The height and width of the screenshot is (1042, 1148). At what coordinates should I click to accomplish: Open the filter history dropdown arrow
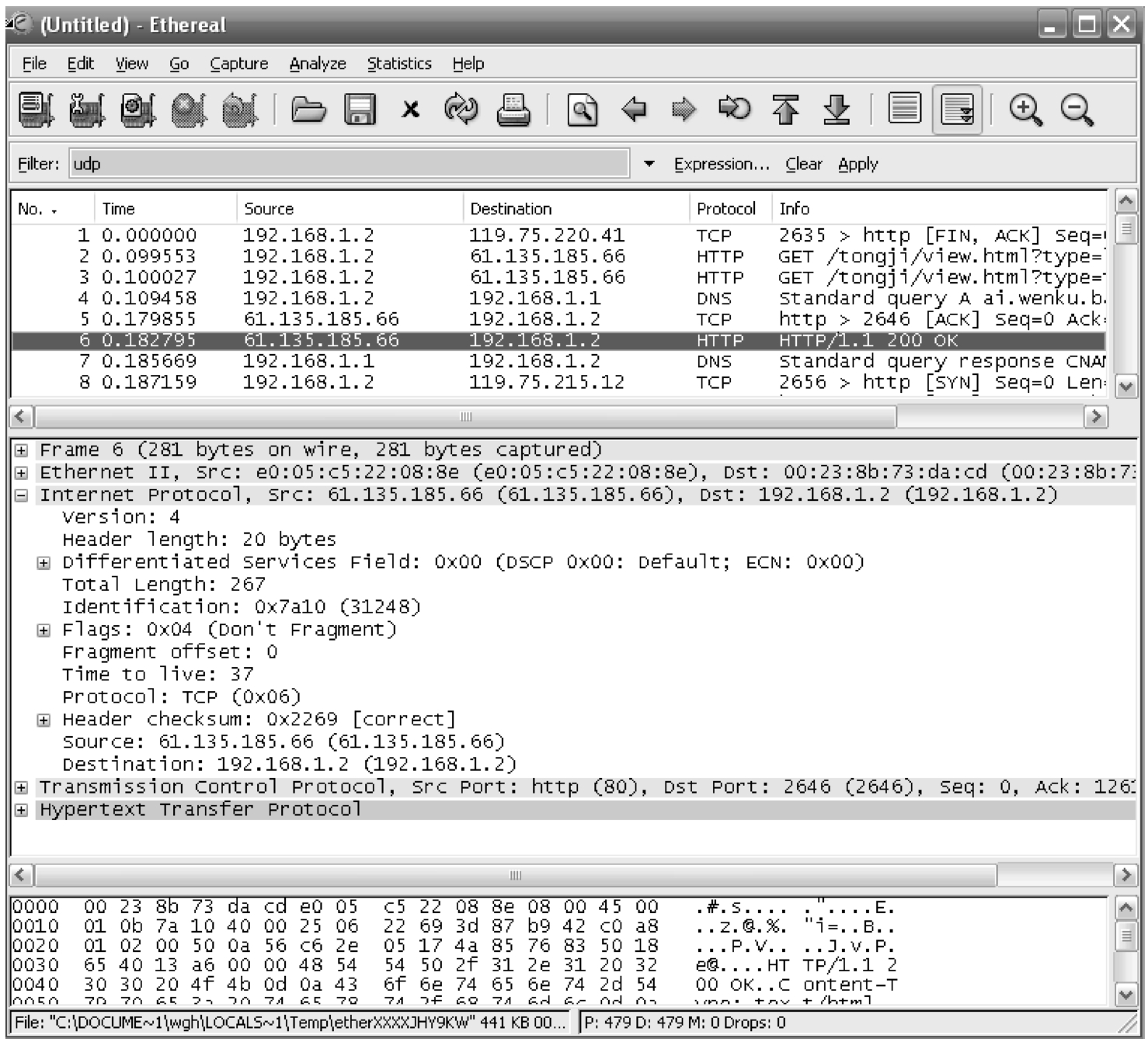[x=649, y=164]
